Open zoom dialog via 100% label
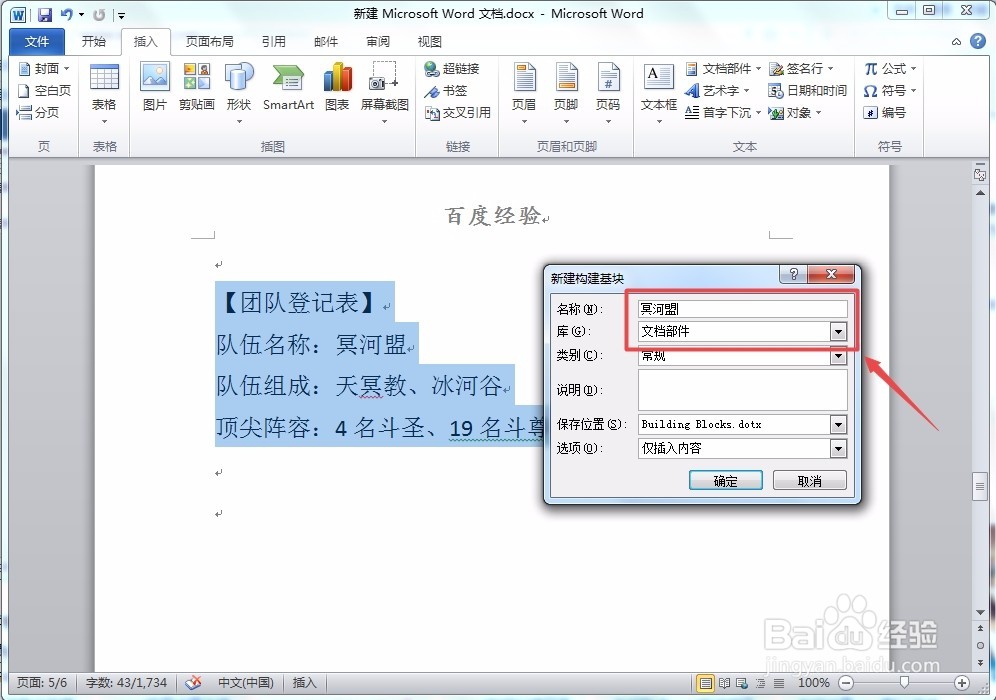The width and height of the screenshot is (996, 700). (814, 683)
